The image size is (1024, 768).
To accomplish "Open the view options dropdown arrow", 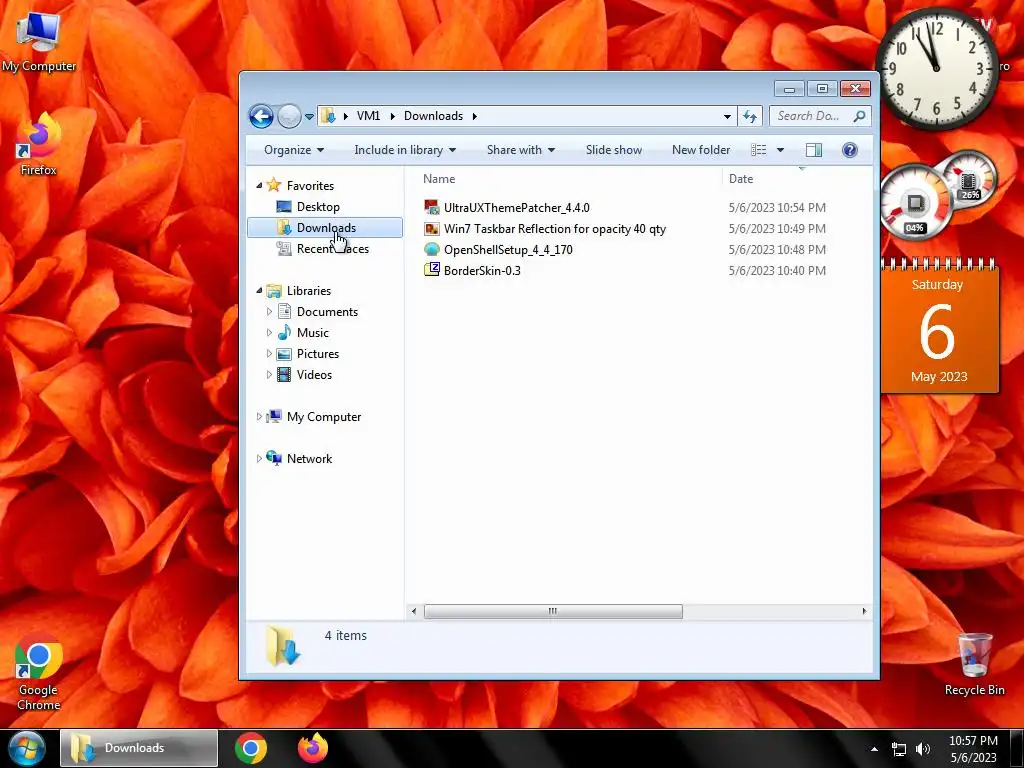I will pos(780,150).
